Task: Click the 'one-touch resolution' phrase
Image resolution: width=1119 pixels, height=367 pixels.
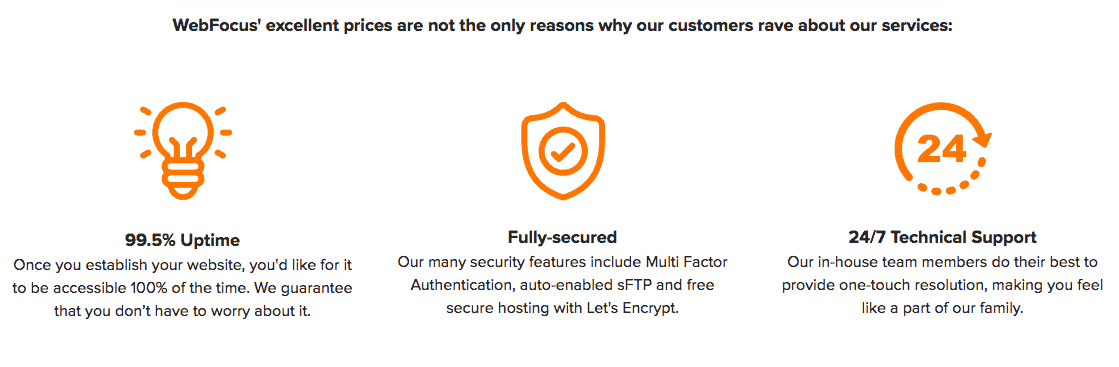Action: (909, 286)
